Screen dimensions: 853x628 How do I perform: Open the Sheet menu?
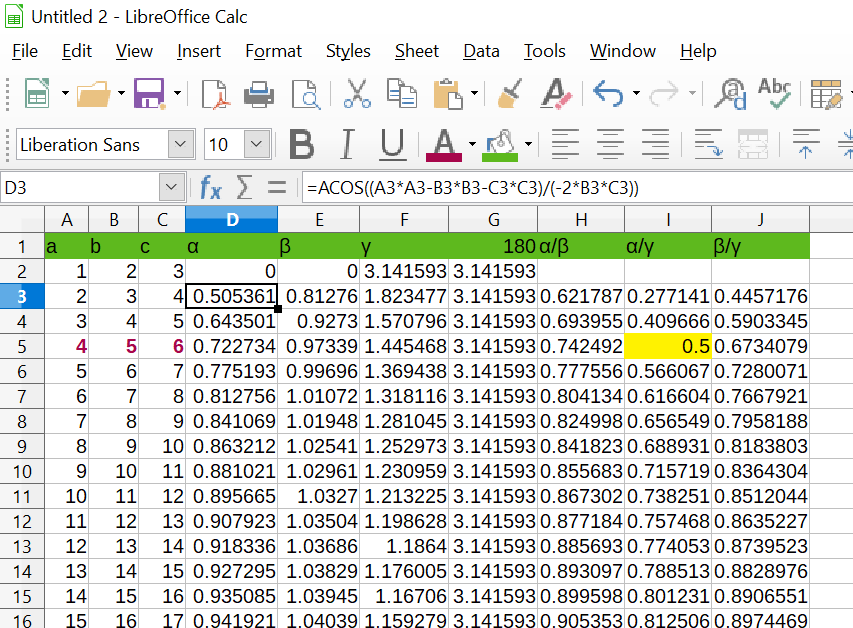point(417,51)
